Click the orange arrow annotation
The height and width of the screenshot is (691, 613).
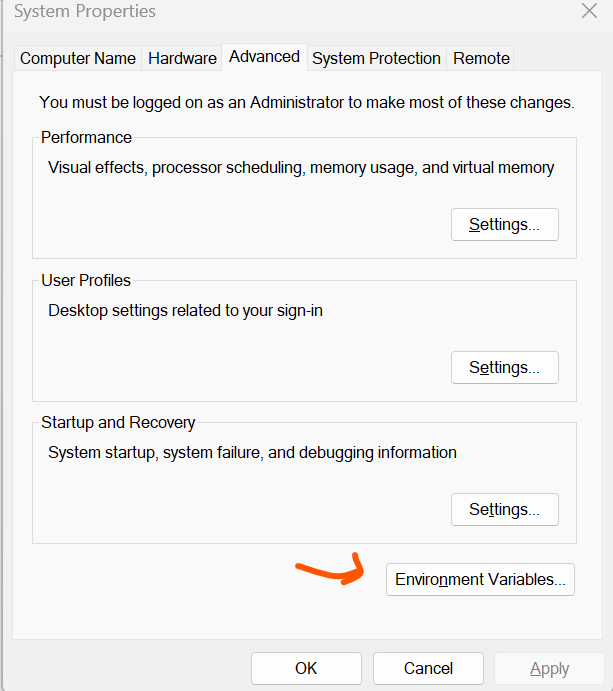click(x=330, y=573)
